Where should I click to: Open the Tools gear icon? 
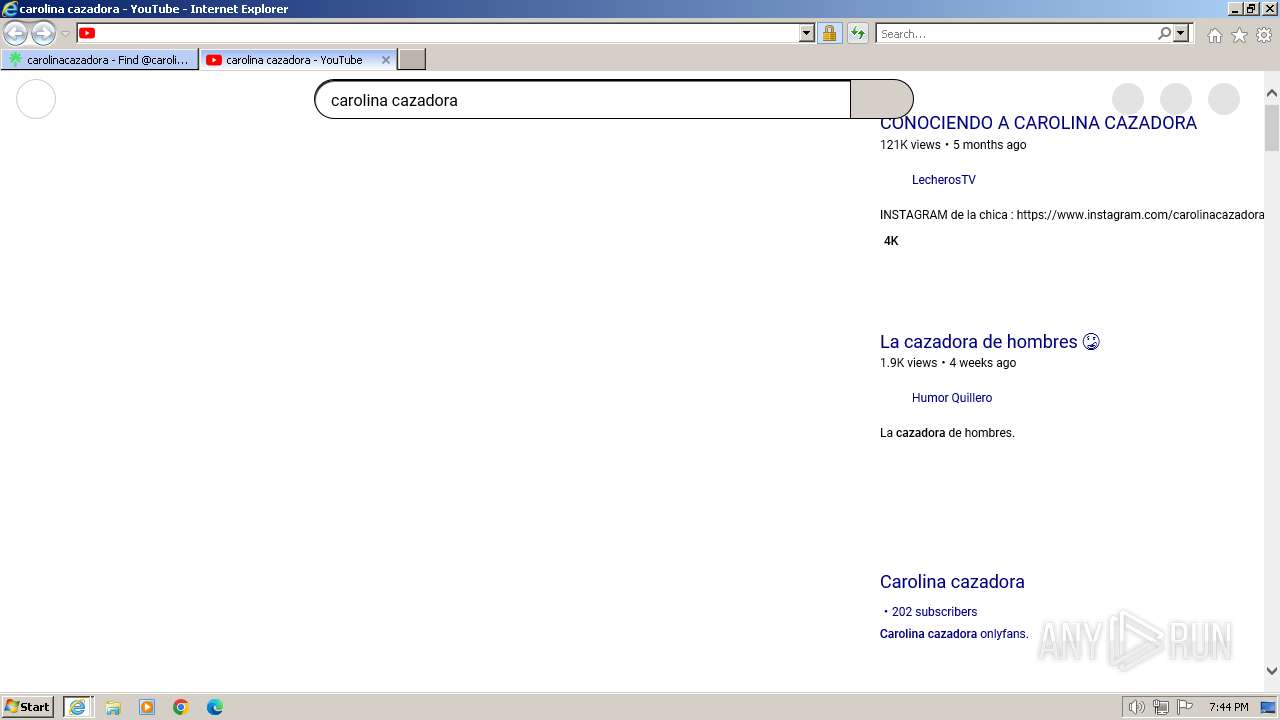click(x=1264, y=35)
